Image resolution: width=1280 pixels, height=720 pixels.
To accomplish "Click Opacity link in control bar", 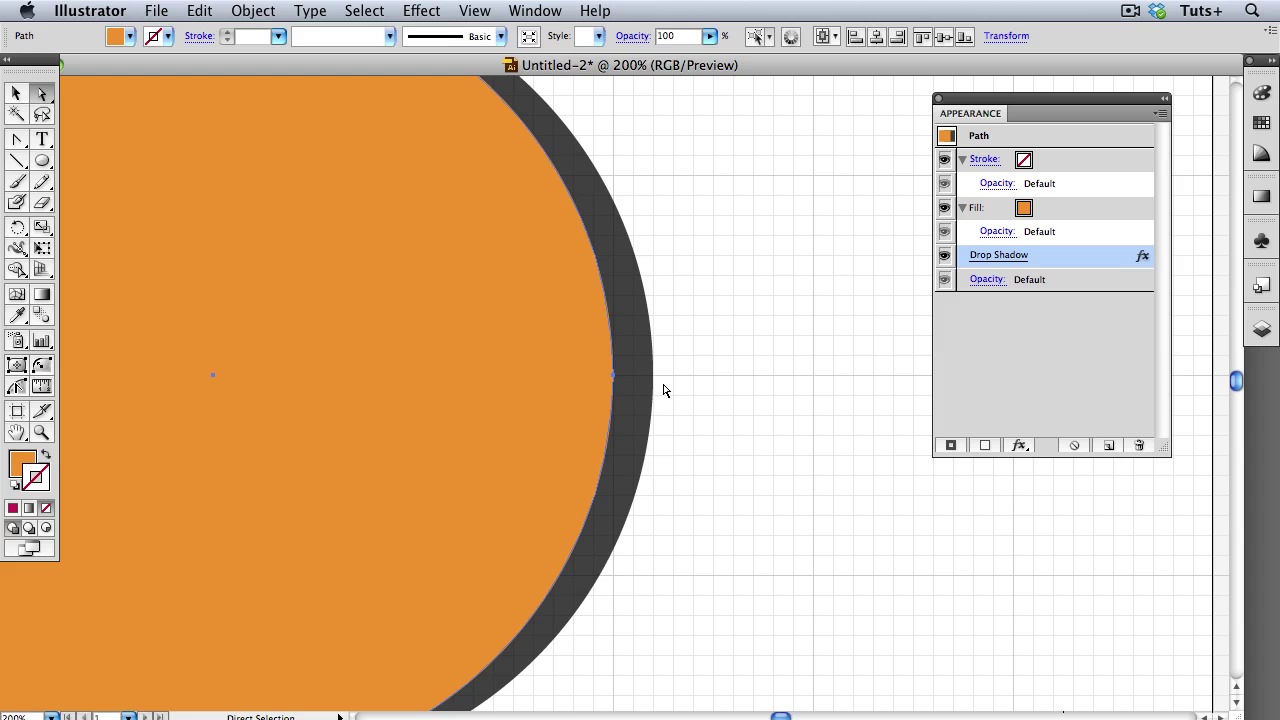I will coord(632,36).
